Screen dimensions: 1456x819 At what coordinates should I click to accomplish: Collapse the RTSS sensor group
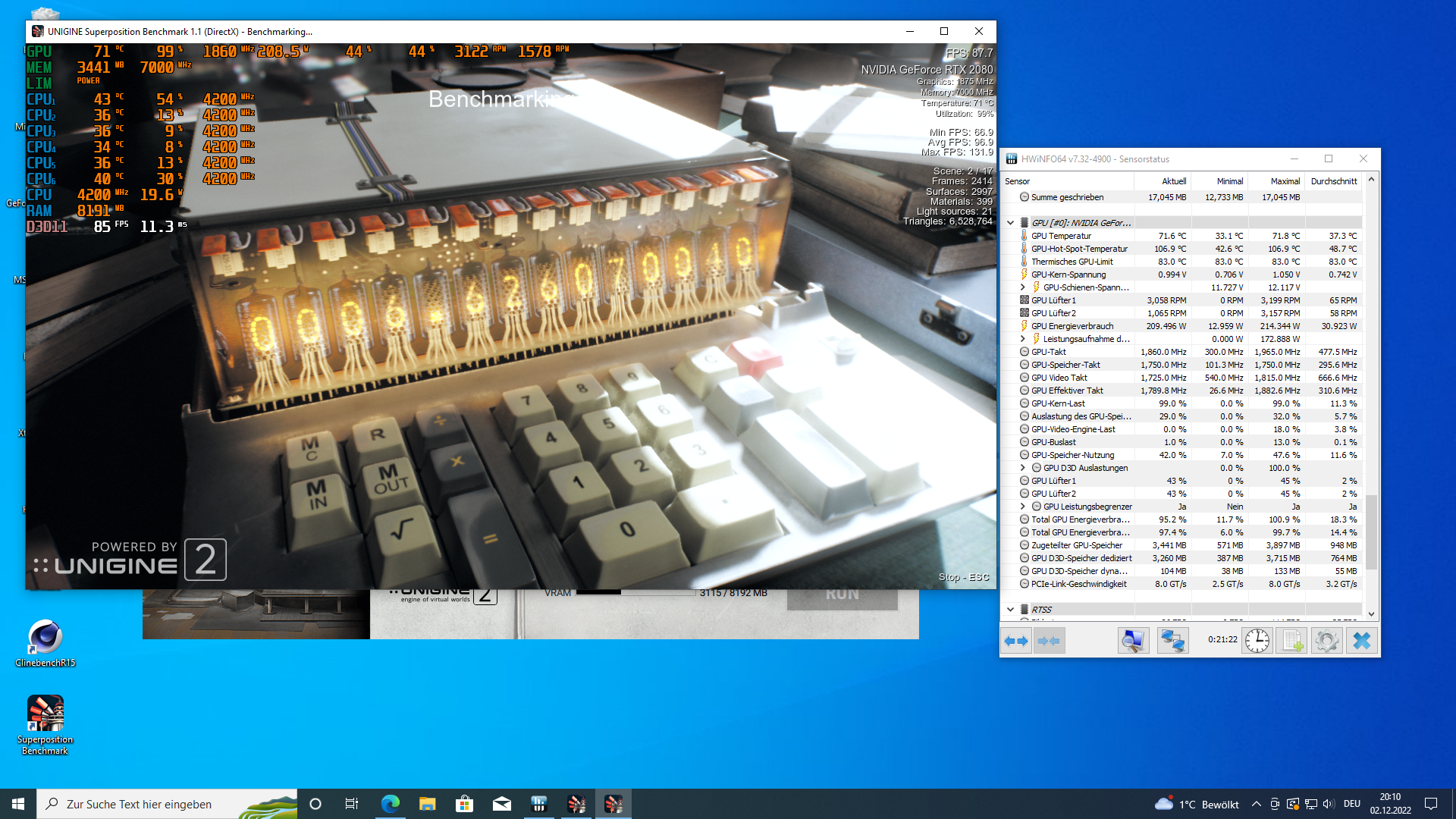(1010, 610)
